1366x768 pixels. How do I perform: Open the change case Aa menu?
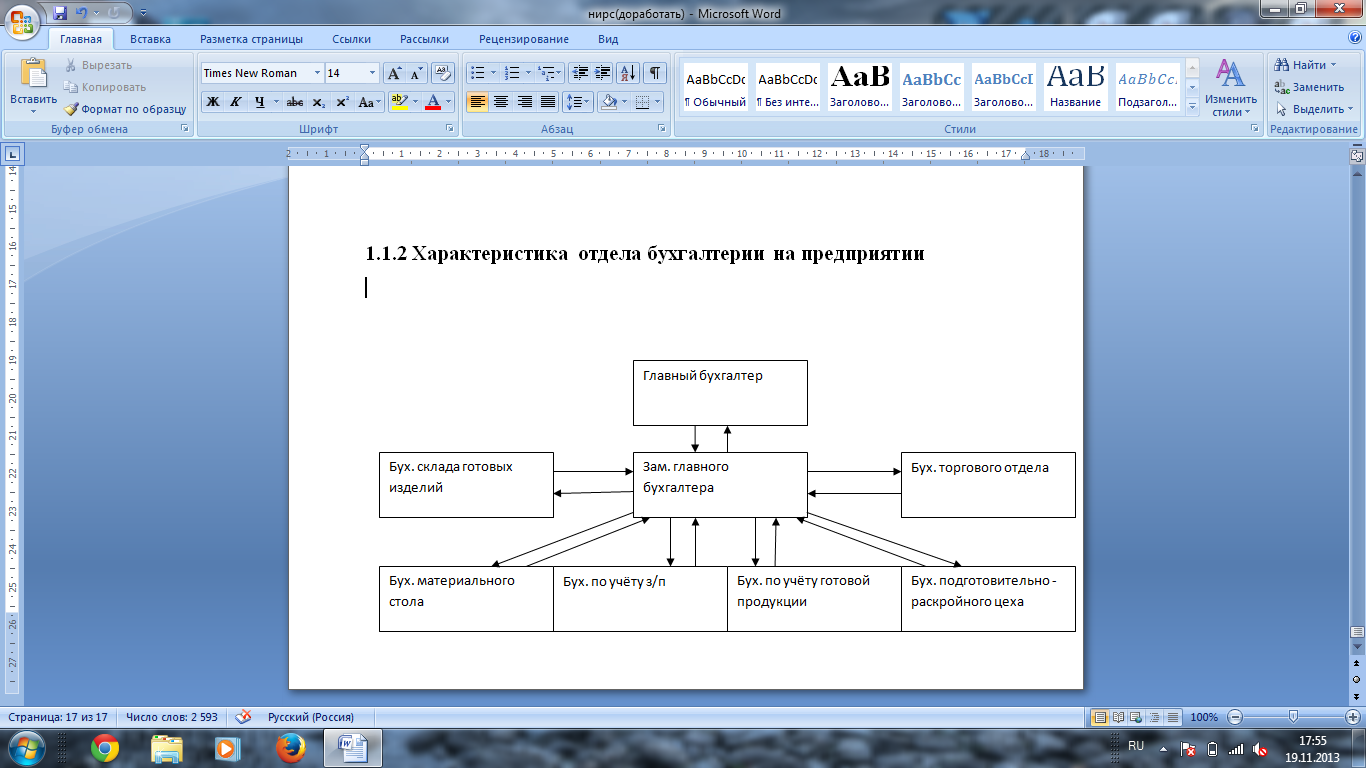(x=369, y=102)
